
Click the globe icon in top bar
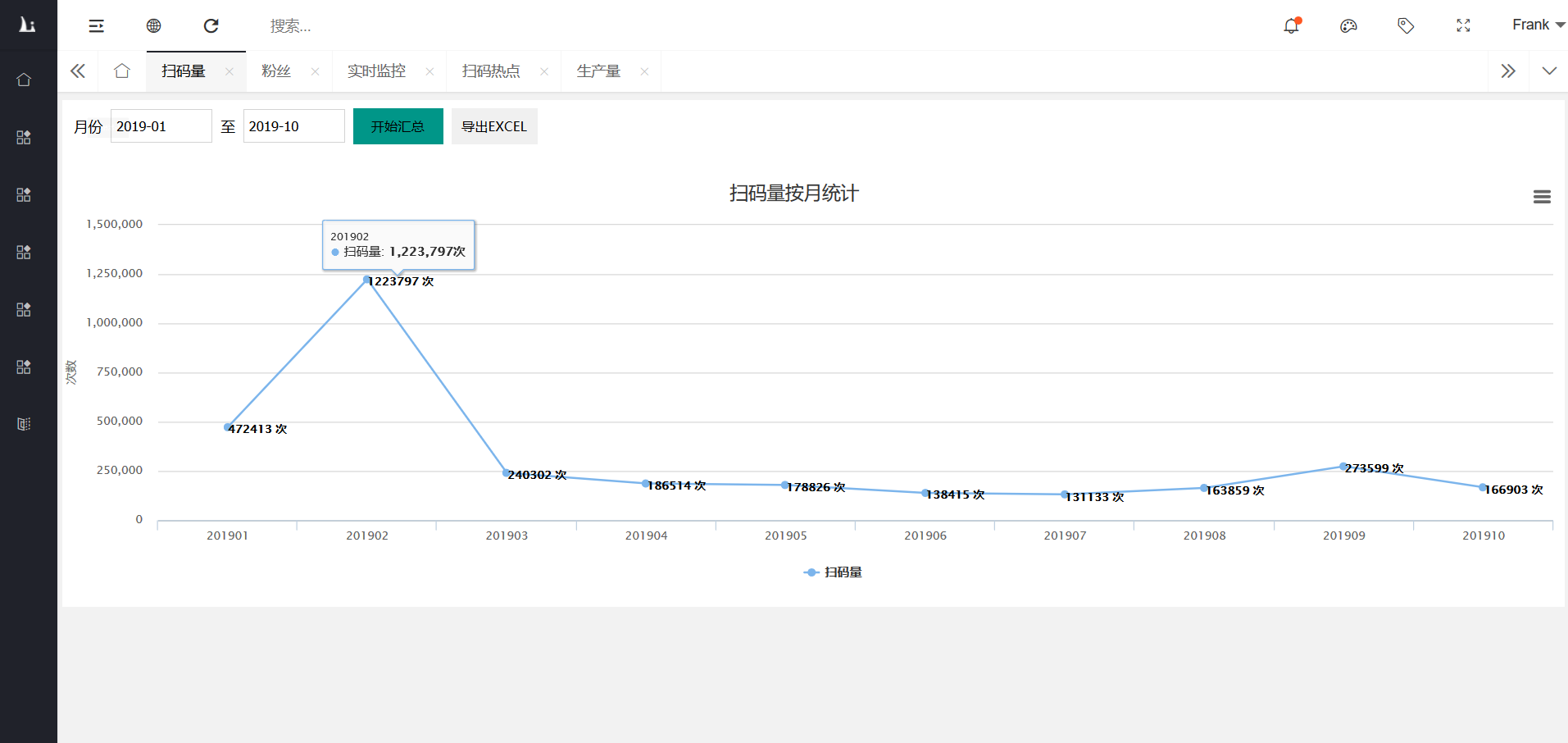point(153,26)
